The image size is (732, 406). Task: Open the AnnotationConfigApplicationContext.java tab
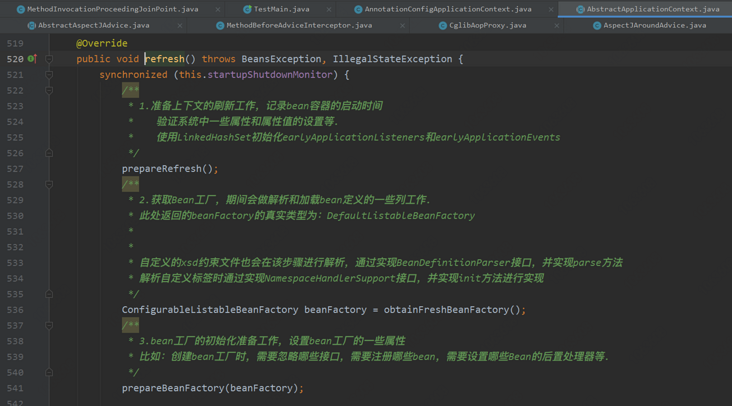pos(447,9)
